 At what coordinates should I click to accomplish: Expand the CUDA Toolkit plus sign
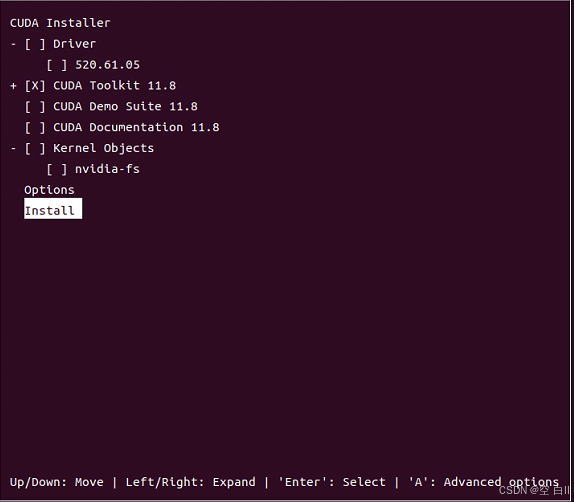(14, 86)
